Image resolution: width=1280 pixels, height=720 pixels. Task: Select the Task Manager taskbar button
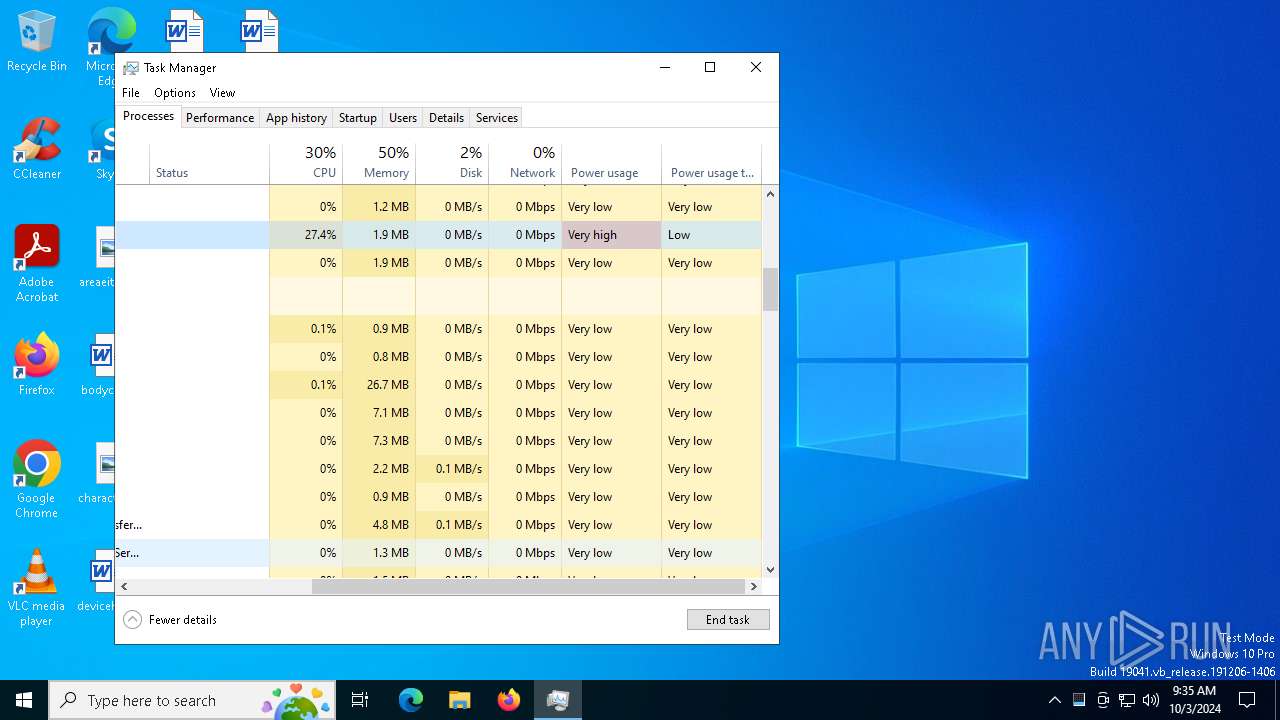(x=558, y=700)
